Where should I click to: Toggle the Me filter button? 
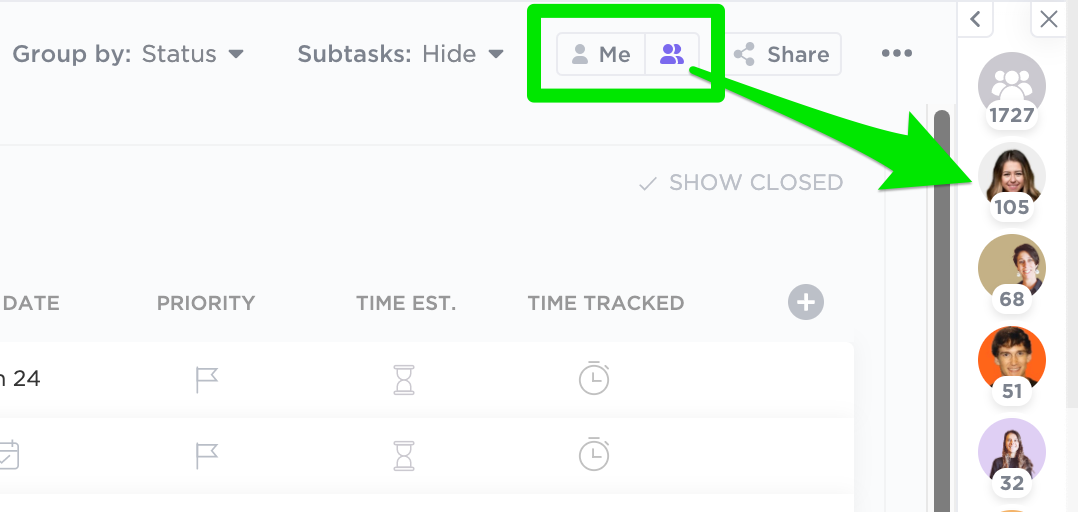tap(601, 54)
